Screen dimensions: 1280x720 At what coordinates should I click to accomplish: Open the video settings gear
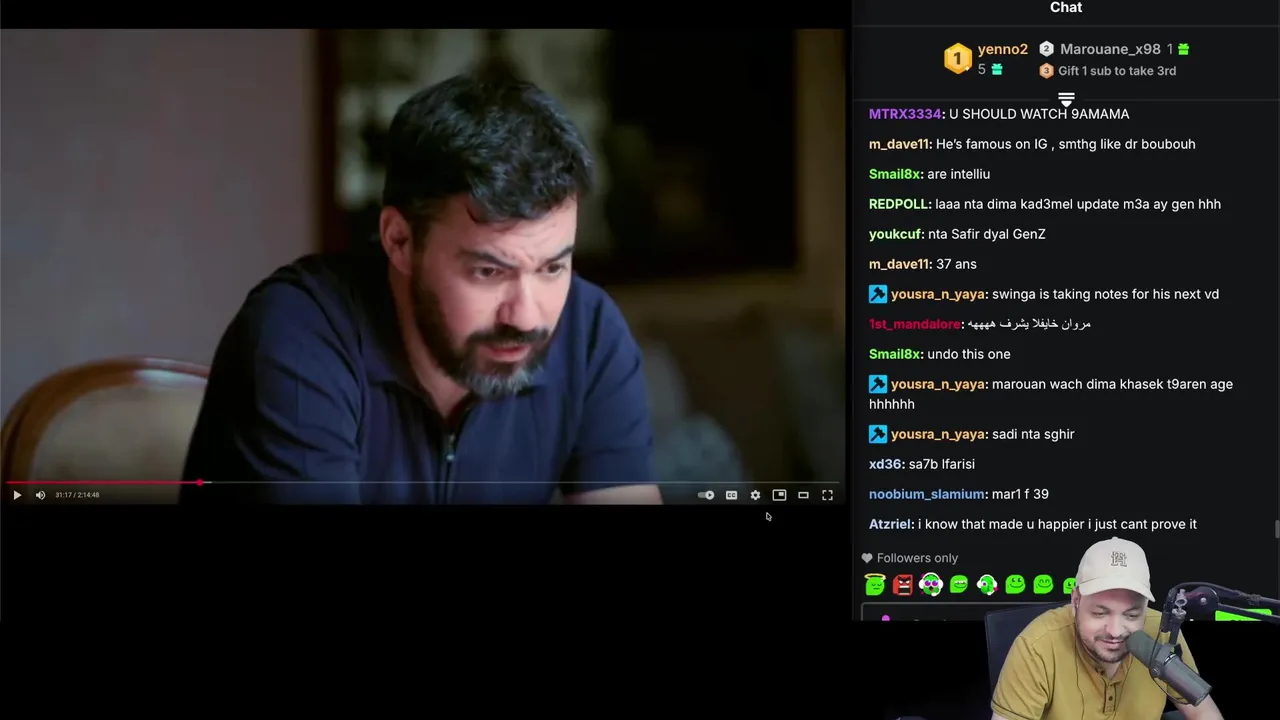[x=755, y=495]
